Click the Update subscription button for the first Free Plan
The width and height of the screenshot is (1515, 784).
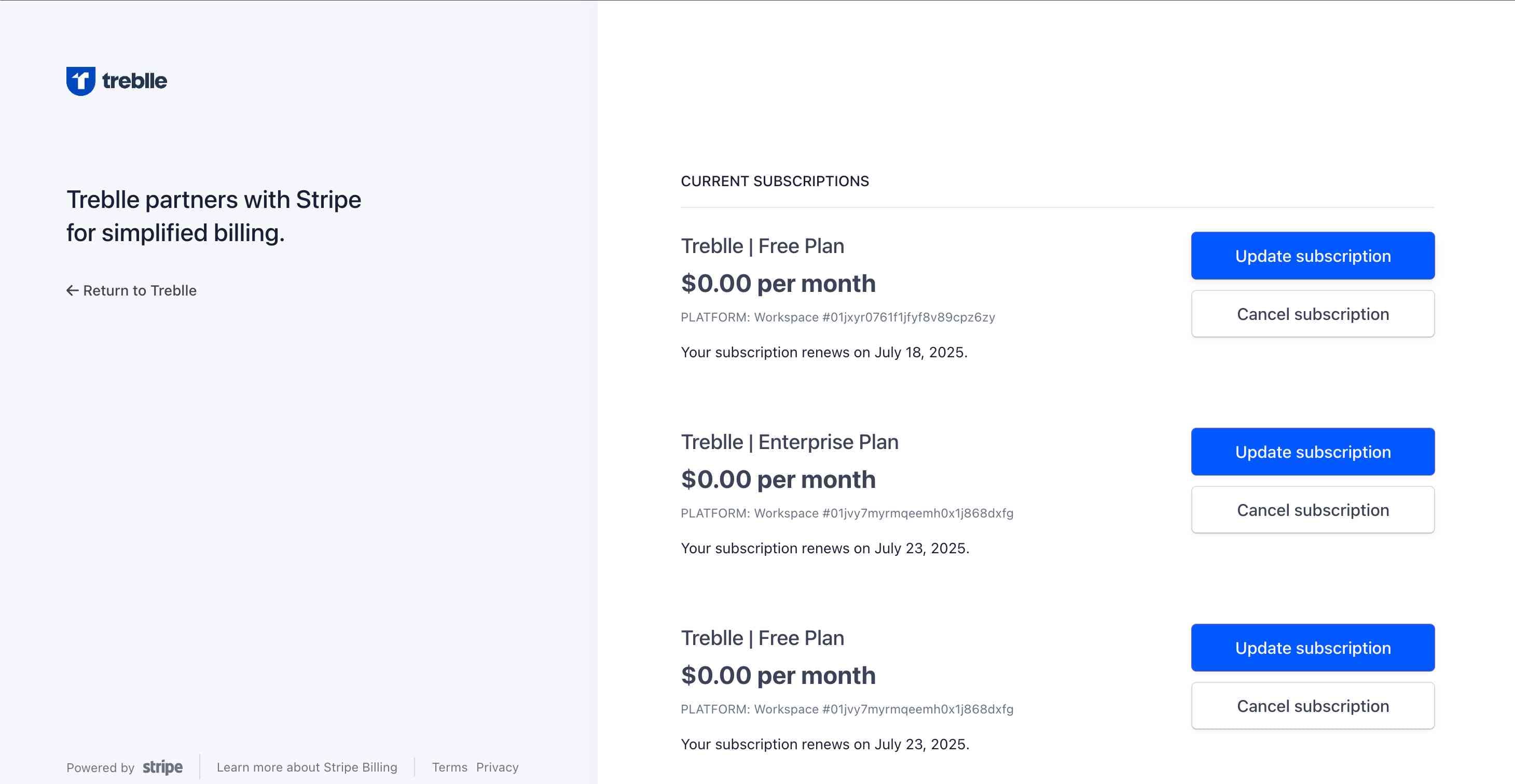1313,256
